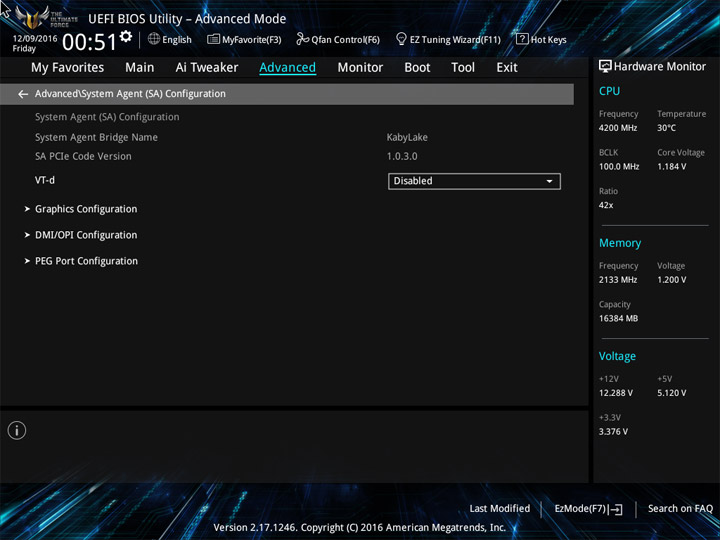This screenshot has width=720, height=540.
Task: Click BCLK value 100.0 MHz
Action: (619, 167)
